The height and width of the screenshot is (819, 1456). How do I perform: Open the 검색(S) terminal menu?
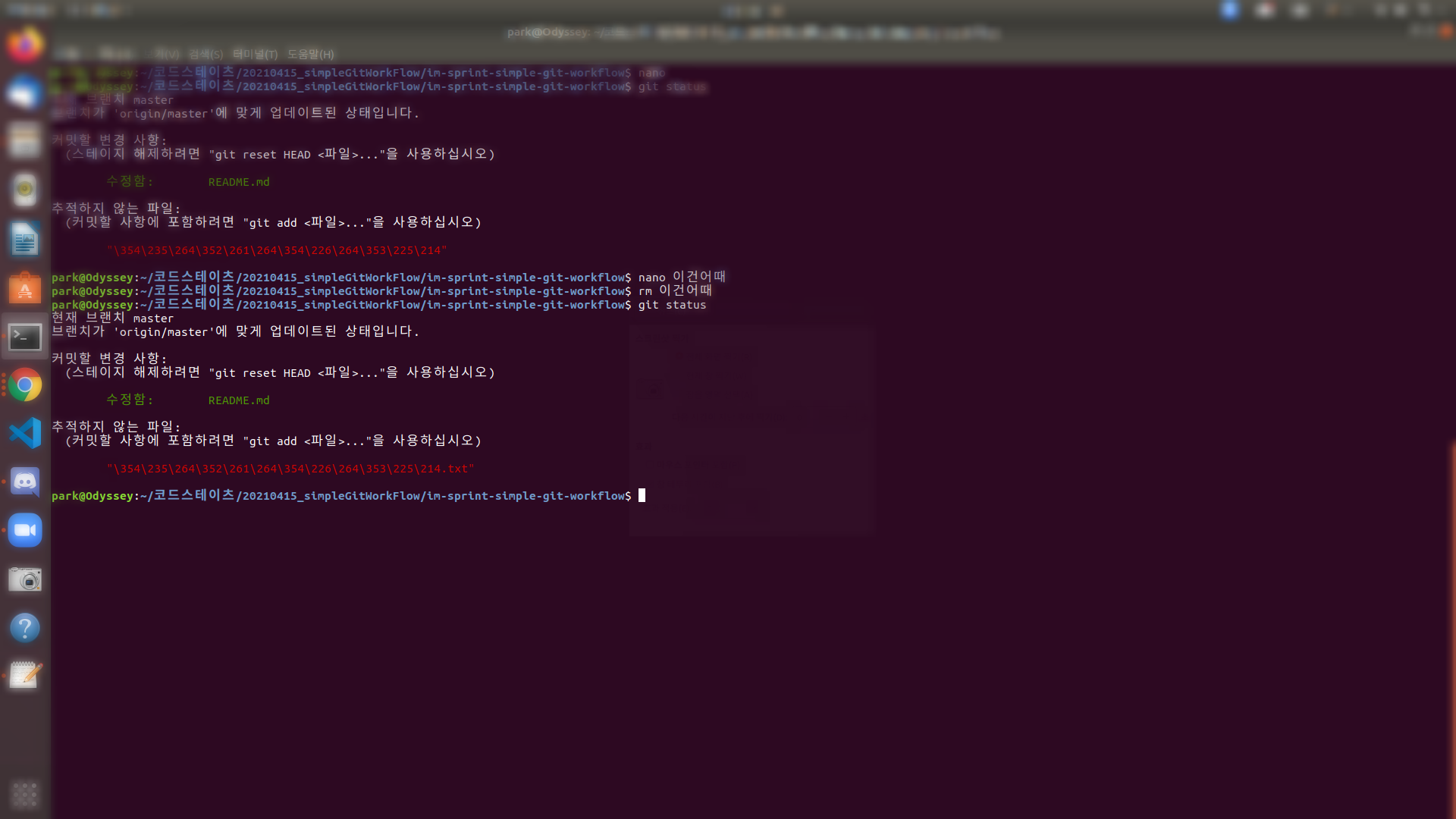click(x=206, y=55)
